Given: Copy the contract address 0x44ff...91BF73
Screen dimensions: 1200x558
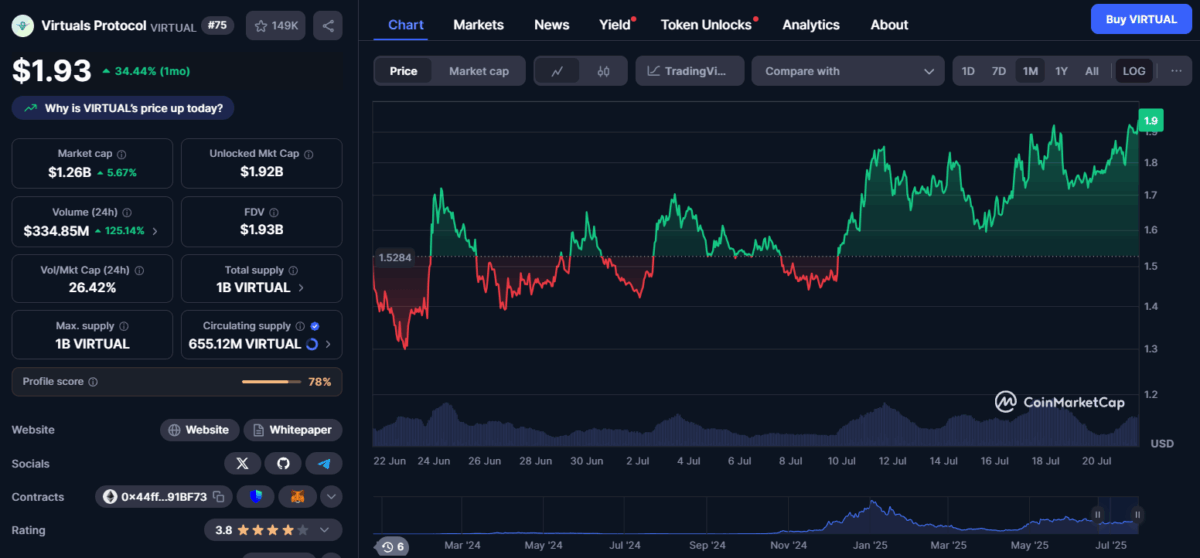Looking at the screenshot, I should pos(217,496).
